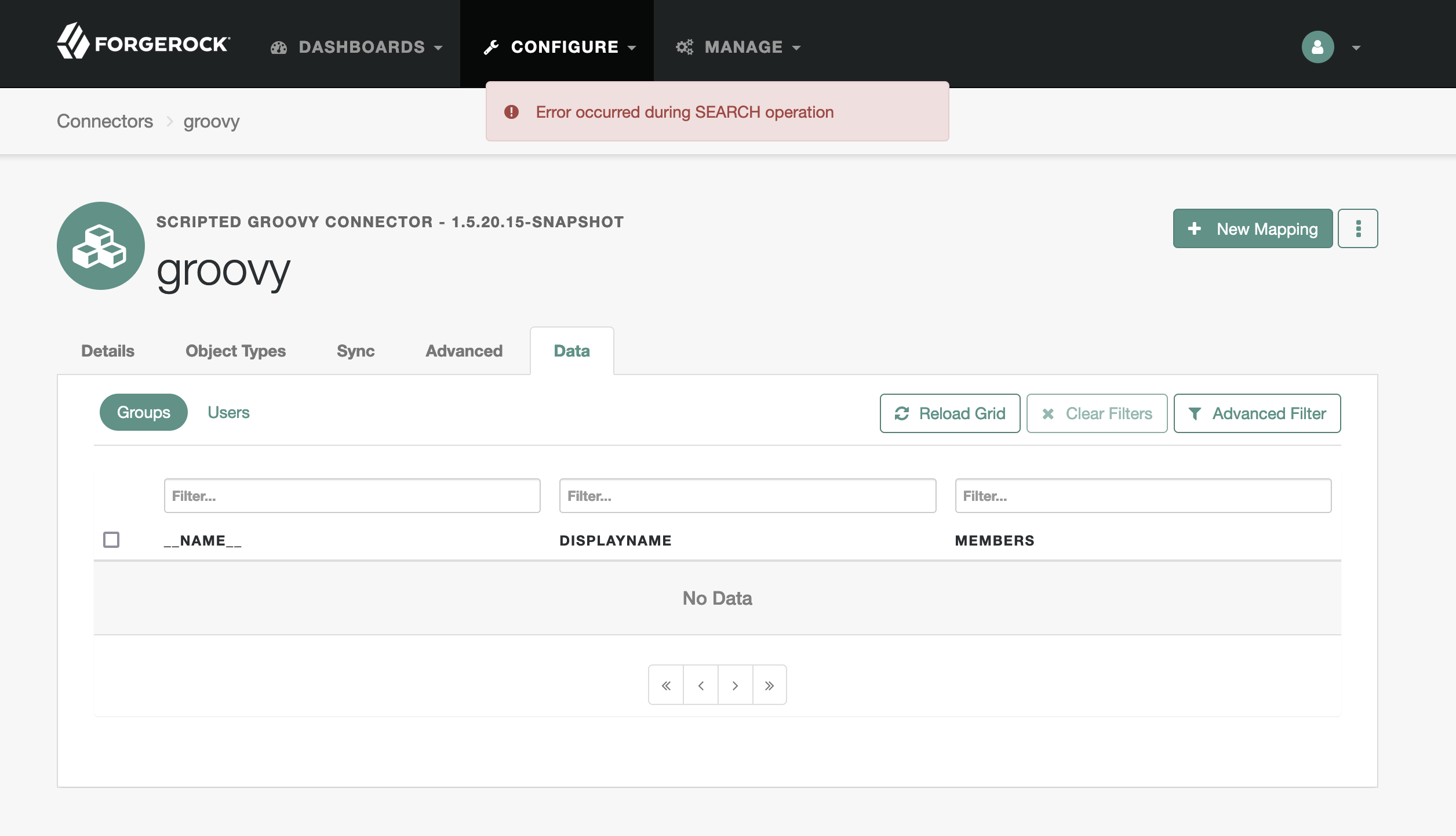Tick the select-all rows checkbox
This screenshot has width=1456, height=836.
tap(111, 540)
